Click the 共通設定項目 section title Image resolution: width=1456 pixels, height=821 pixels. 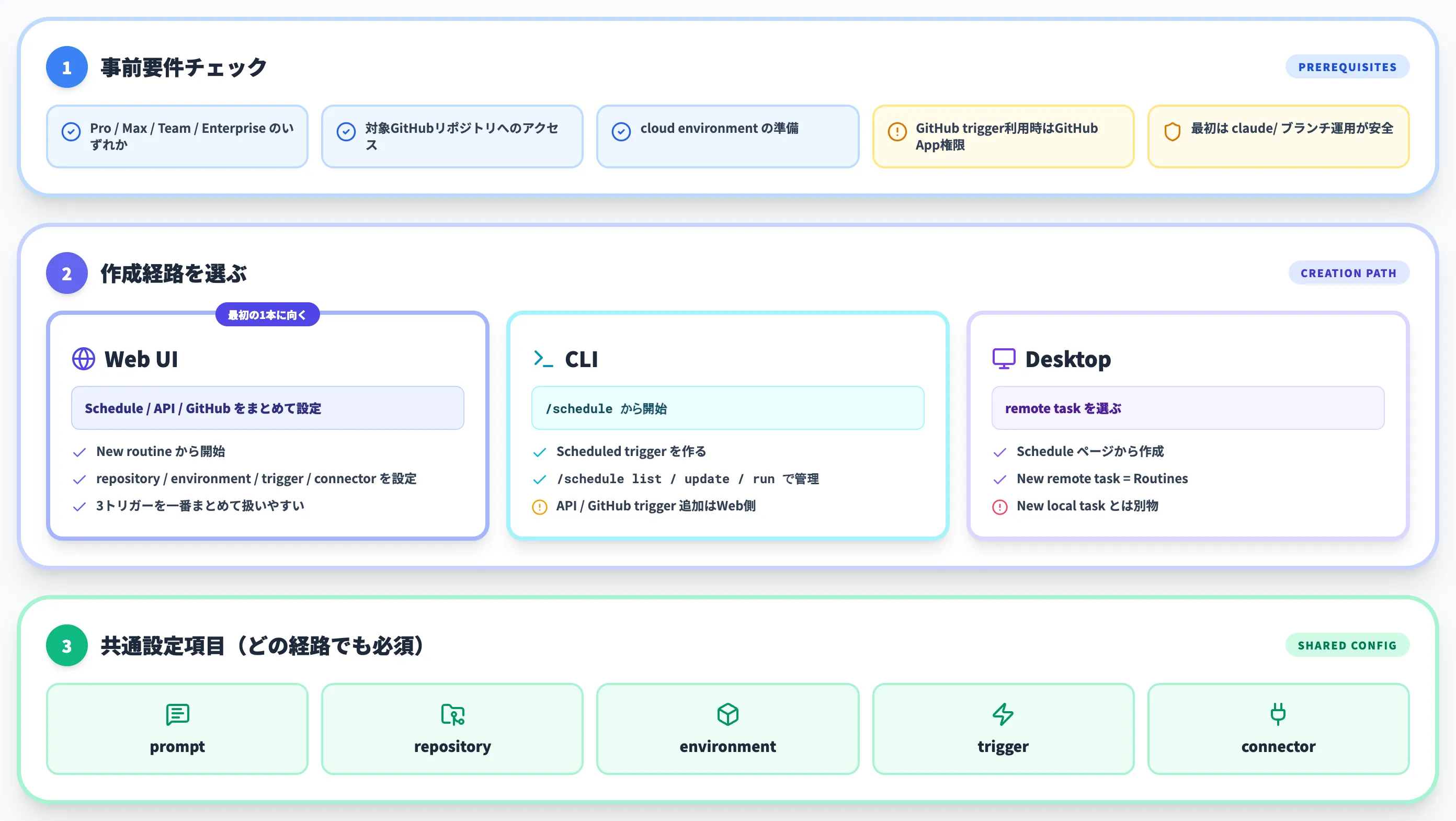pos(262,646)
